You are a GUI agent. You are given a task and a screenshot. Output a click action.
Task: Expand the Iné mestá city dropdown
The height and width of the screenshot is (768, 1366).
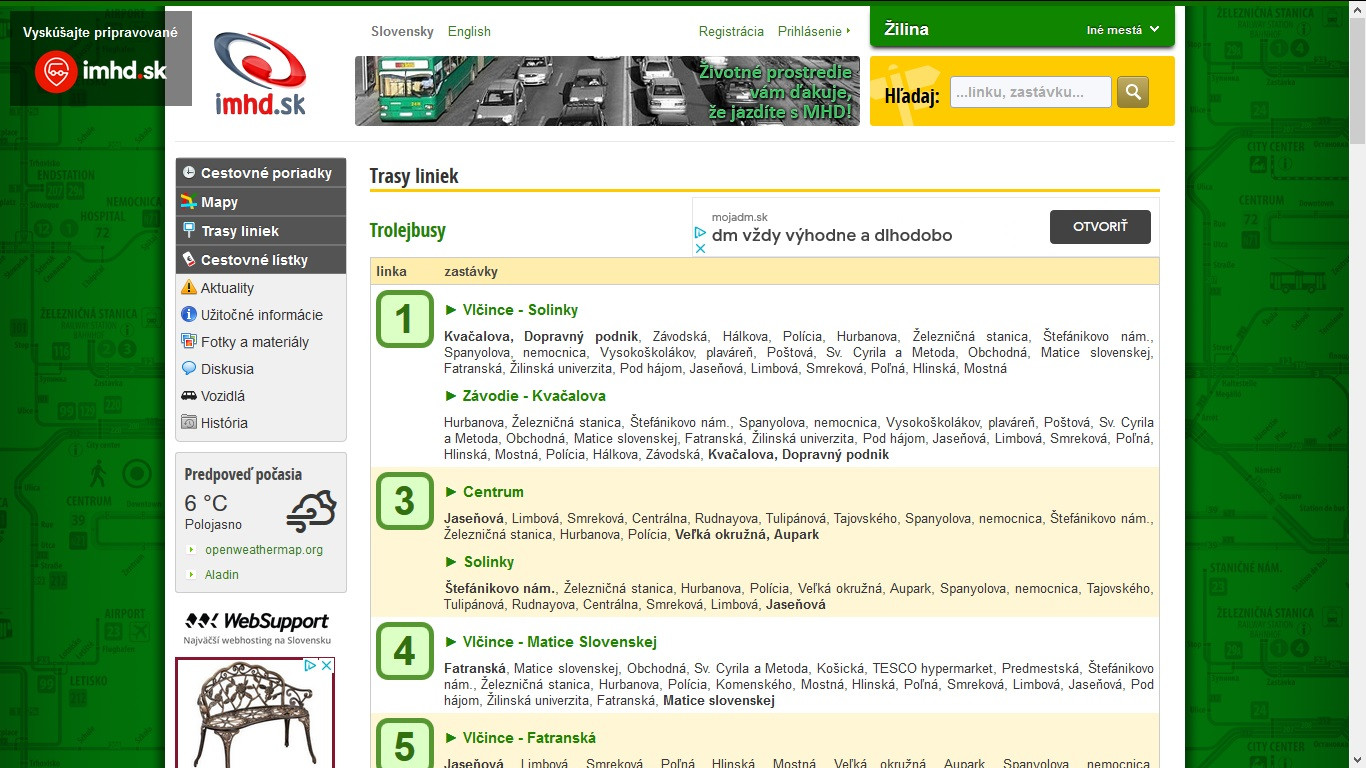(x=1123, y=30)
